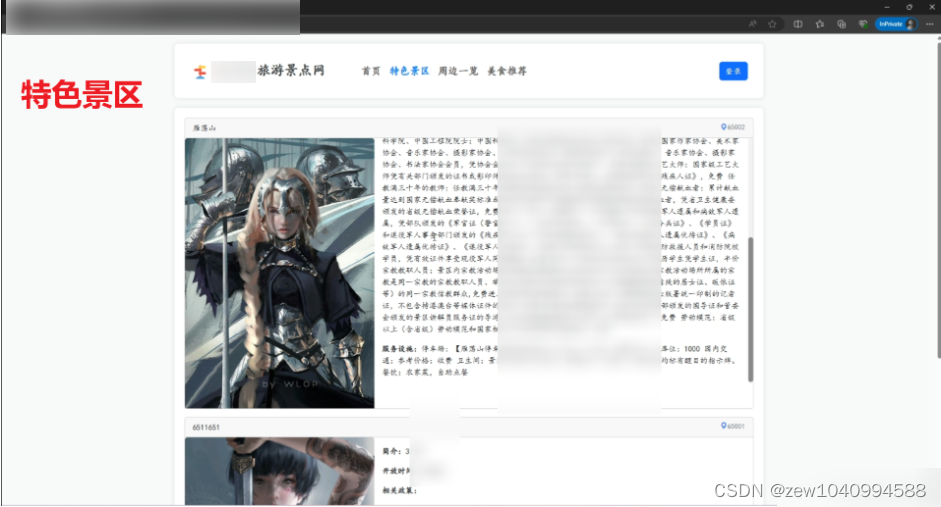Toggle the split screen browser icon
This screenshot has height=507, width=941.
(798, 24)
